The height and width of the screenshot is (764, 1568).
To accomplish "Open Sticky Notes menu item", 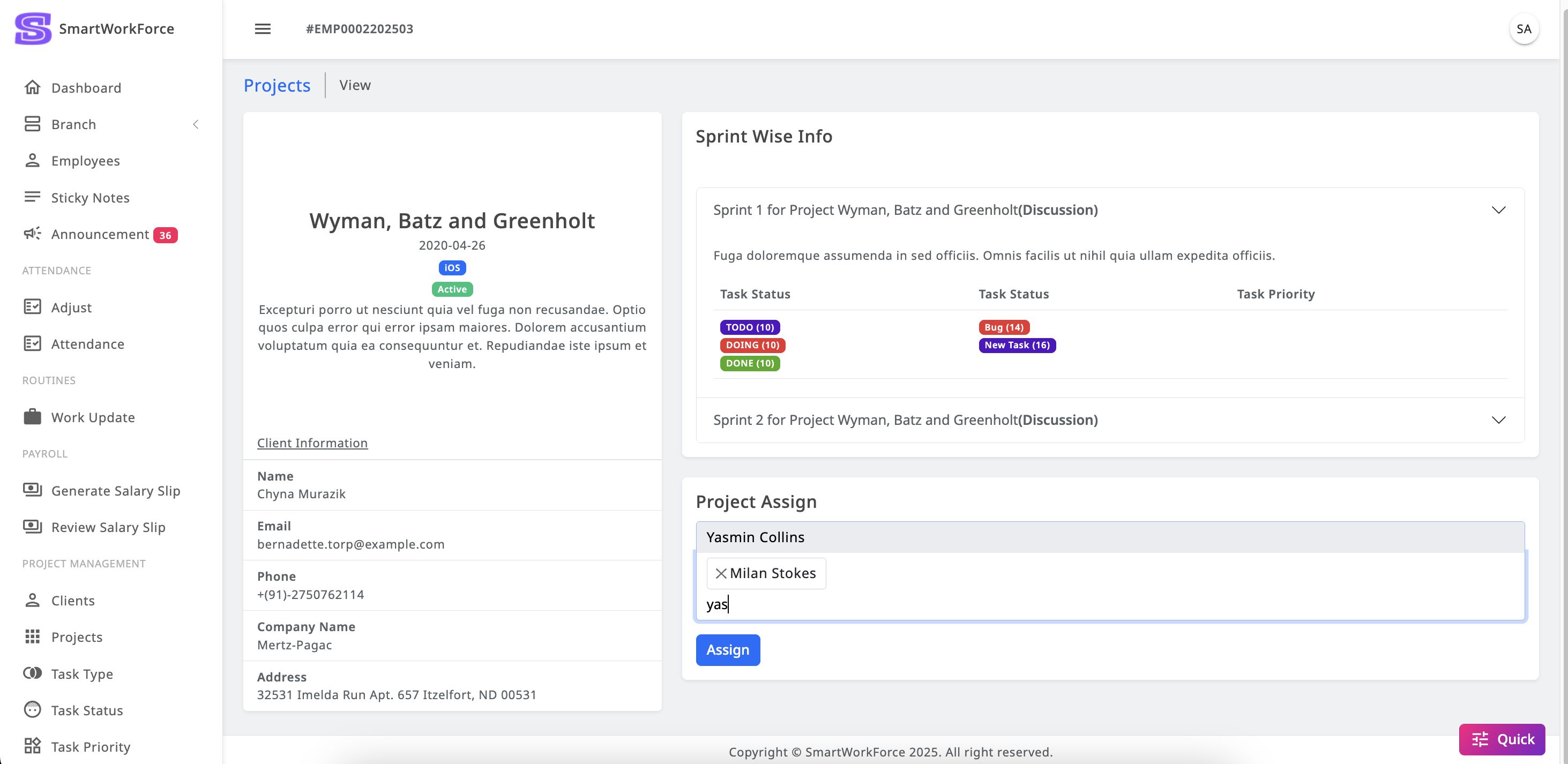I will tap(90, 197).
